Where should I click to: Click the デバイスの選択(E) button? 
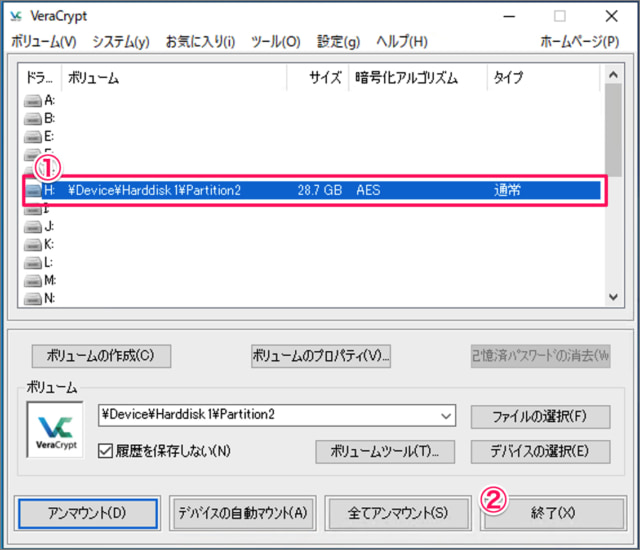(x=538, y=451)
